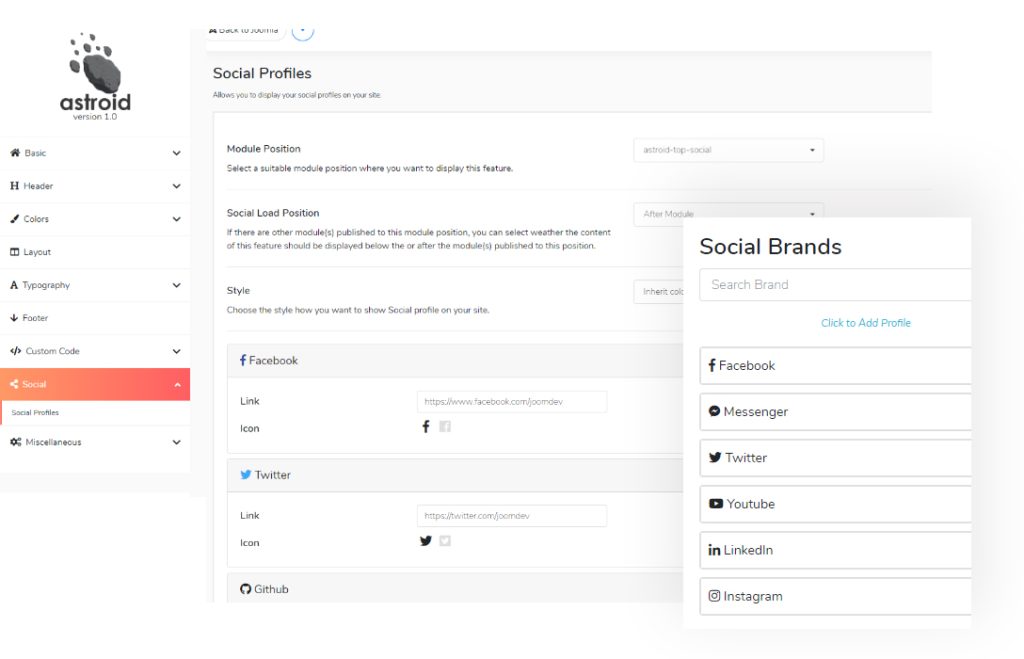Click the Social share icon in sidebar
Image resolution: width=1024 pixels, height=659 pixels.
click(x=14, y=384)
